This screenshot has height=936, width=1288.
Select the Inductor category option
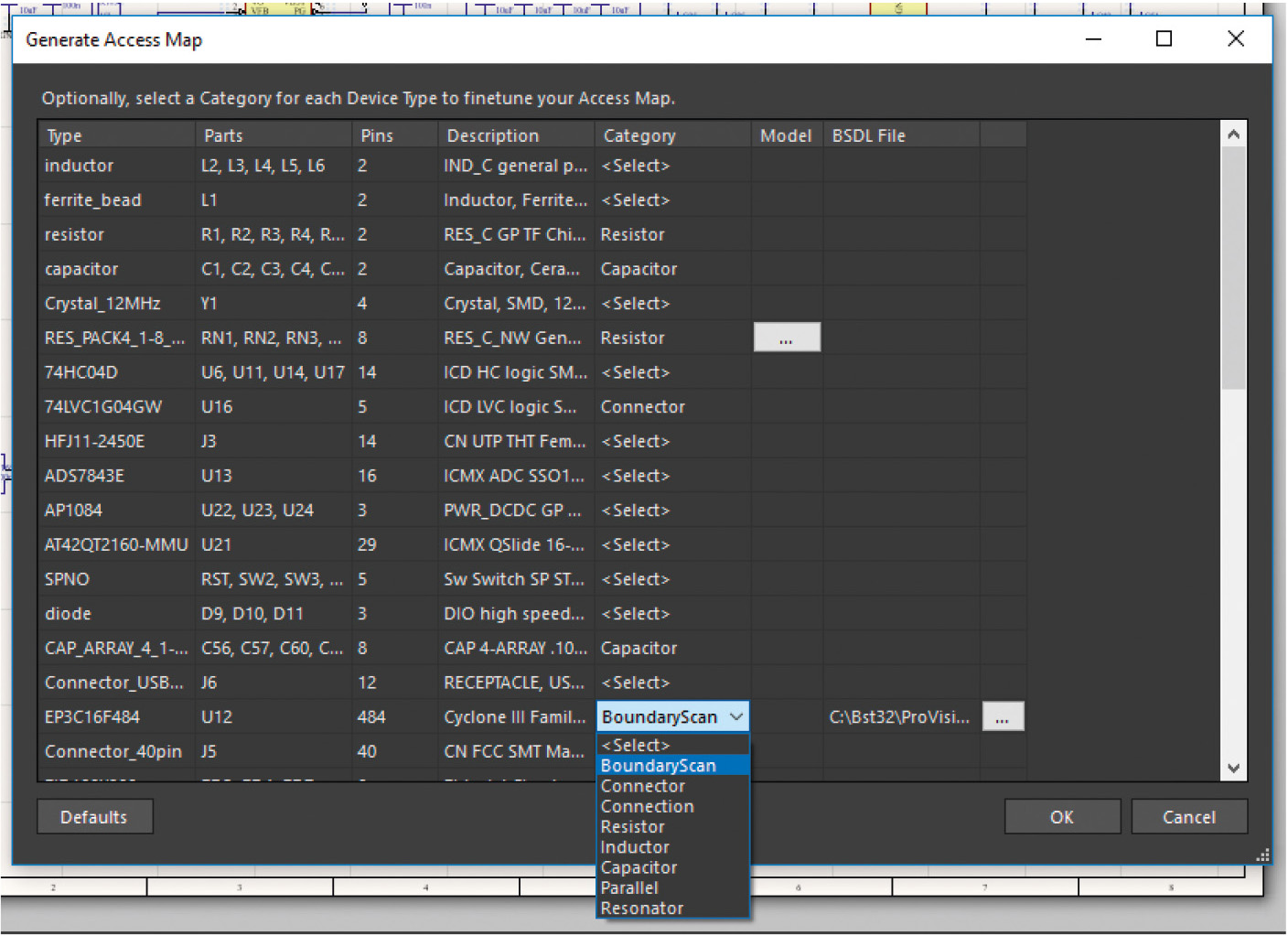pyautogui.click(x=635, y=848)
